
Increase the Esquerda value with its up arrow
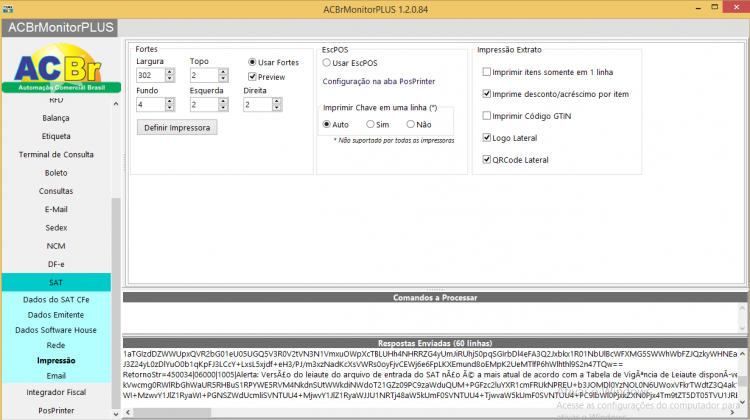pos(223,101)
